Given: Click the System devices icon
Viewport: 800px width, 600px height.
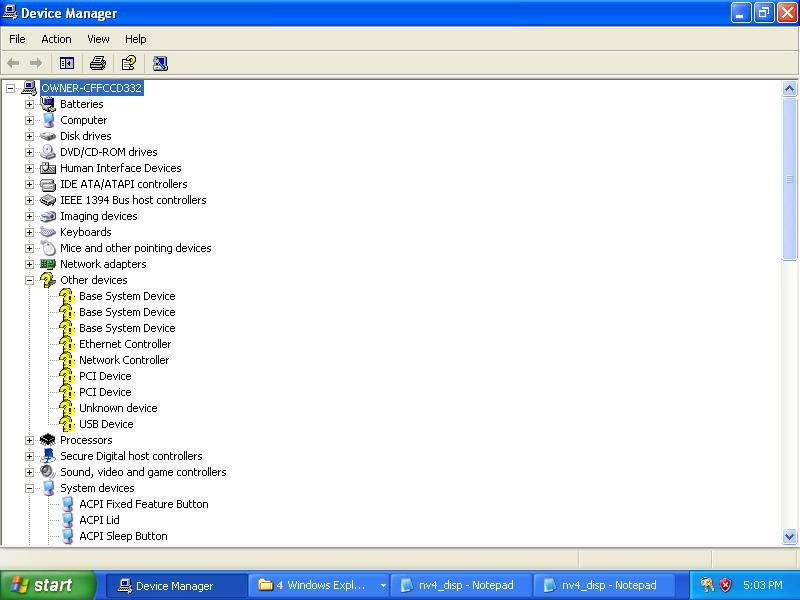Looking at the screenshot, I should tap(48, 488).
